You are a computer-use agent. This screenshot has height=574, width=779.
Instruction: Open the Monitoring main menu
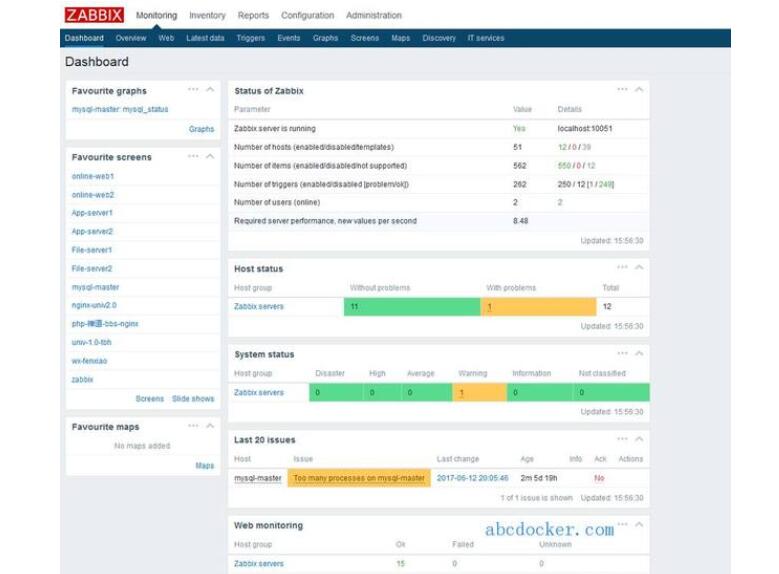(x=156, y=15)
